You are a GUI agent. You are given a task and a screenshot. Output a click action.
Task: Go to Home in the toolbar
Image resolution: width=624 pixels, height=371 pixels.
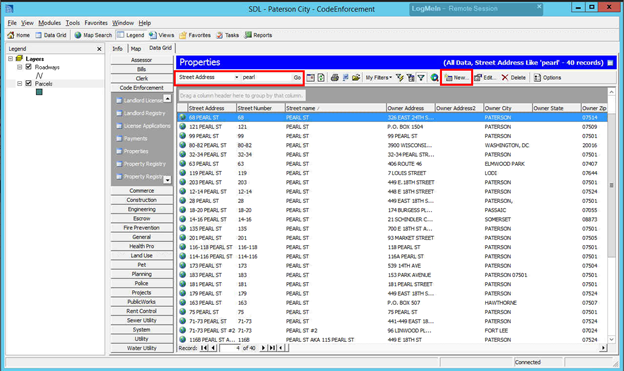tap(19, 35)
